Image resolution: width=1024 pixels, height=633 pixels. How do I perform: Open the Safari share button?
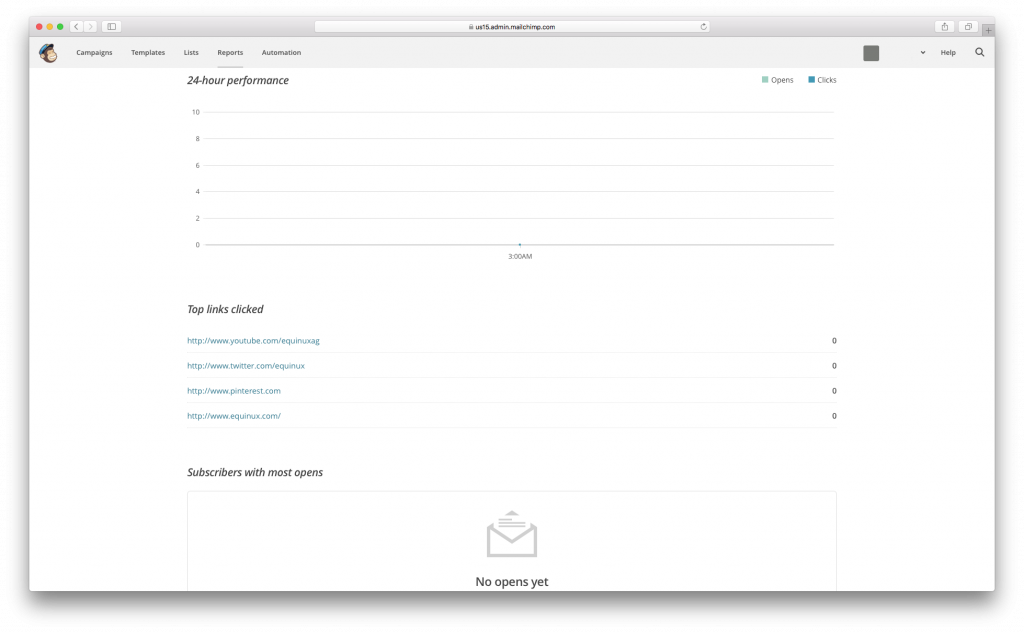pyautogui.click(x=944, y=27)
